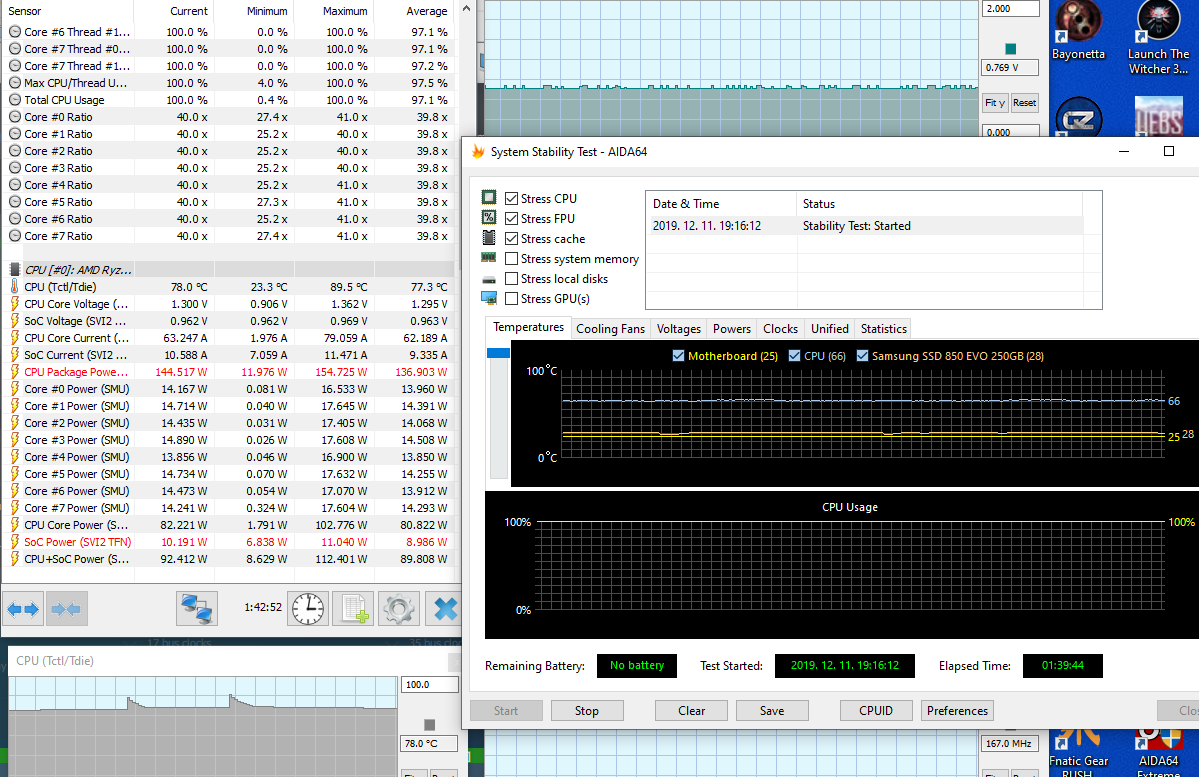Screen dimensions: 1199x777
Task: Switch to the Clocks tab
Action: point(780,328)
